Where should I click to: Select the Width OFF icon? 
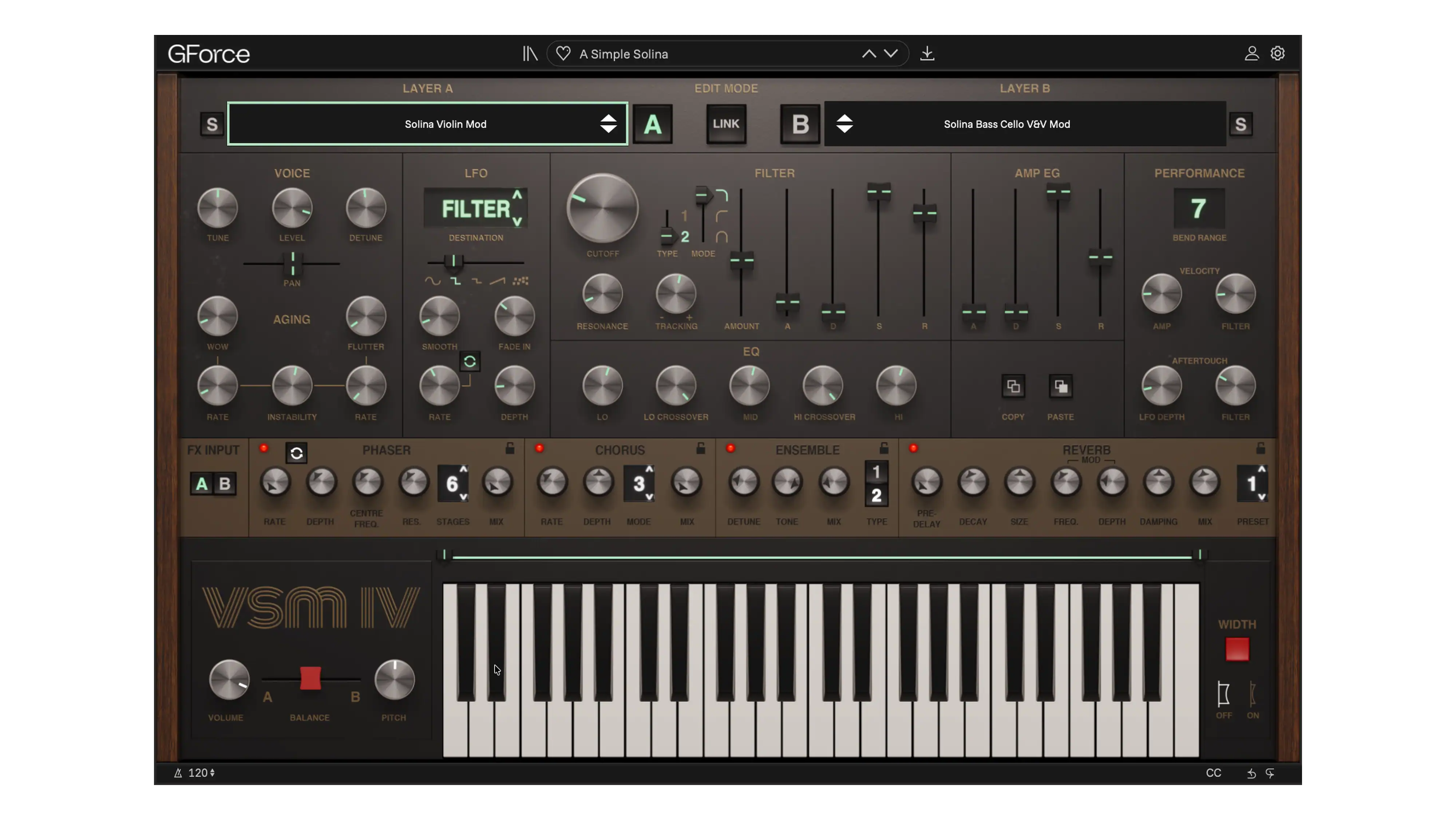point(1223,694)
